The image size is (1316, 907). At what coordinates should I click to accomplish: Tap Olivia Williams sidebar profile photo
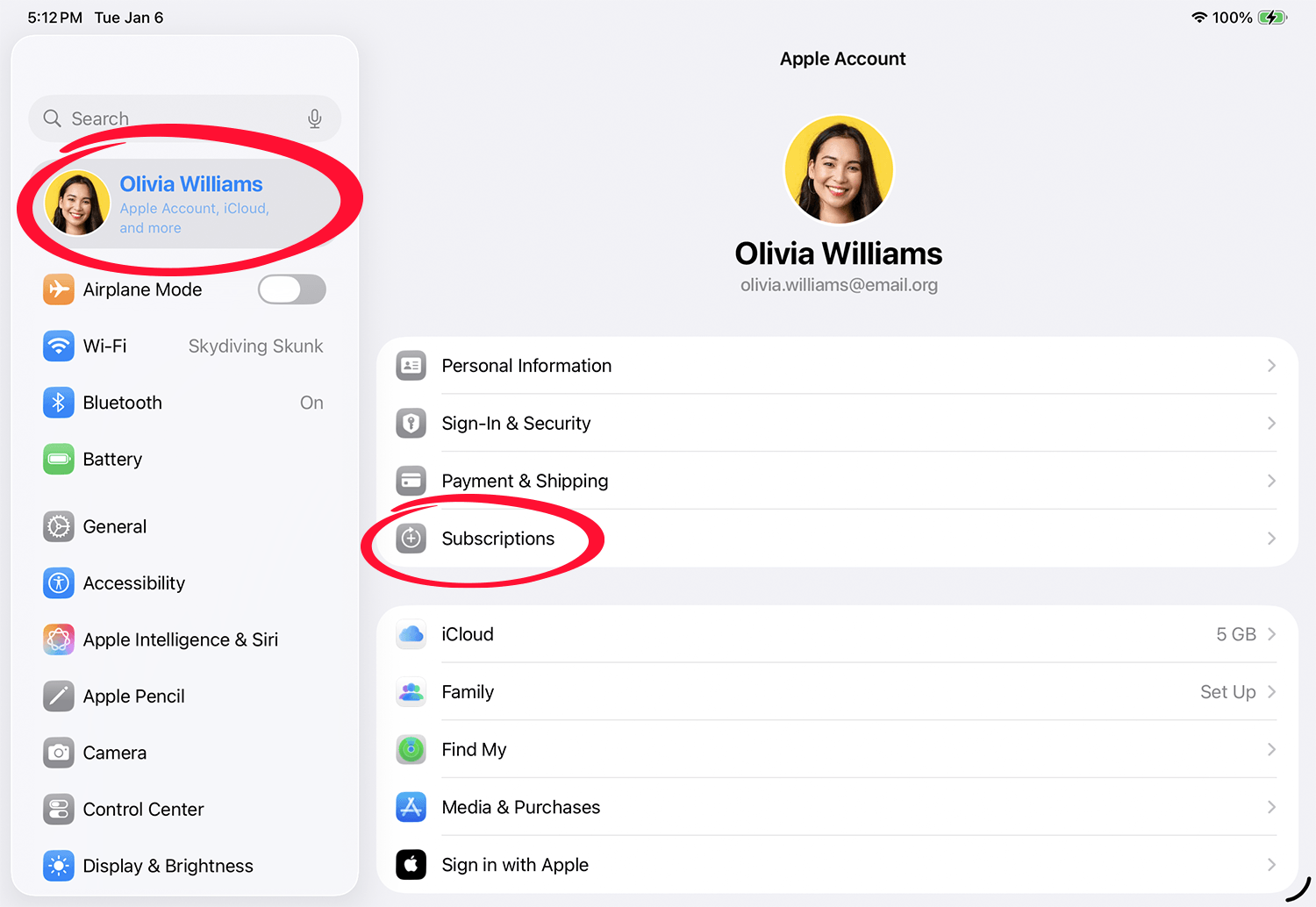tap(77, 204)
